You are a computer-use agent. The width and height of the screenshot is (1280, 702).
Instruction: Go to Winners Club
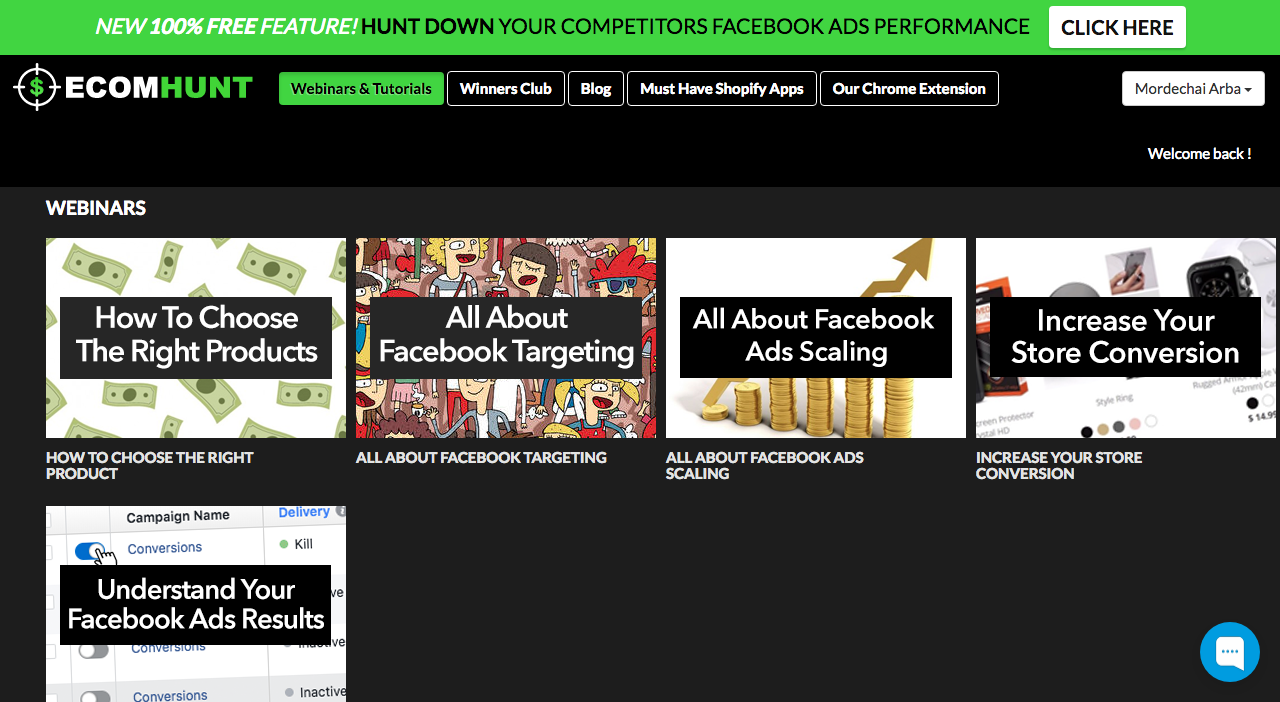[x=506, y=88]
